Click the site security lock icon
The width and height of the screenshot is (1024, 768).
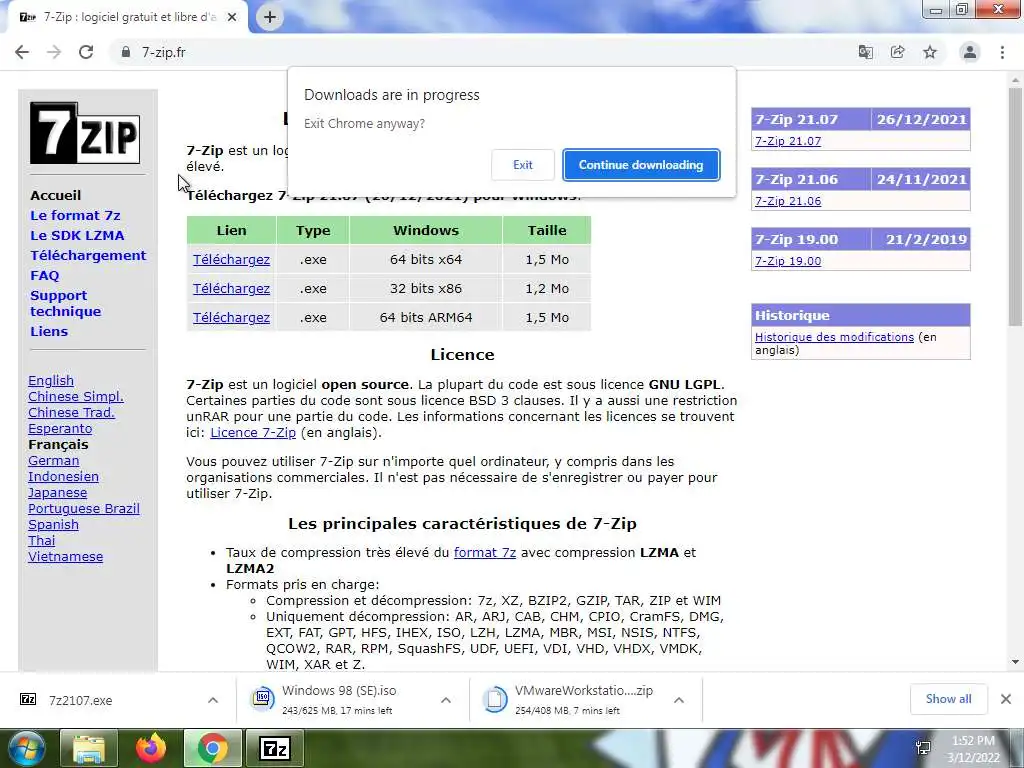click(x=126, y=52)
